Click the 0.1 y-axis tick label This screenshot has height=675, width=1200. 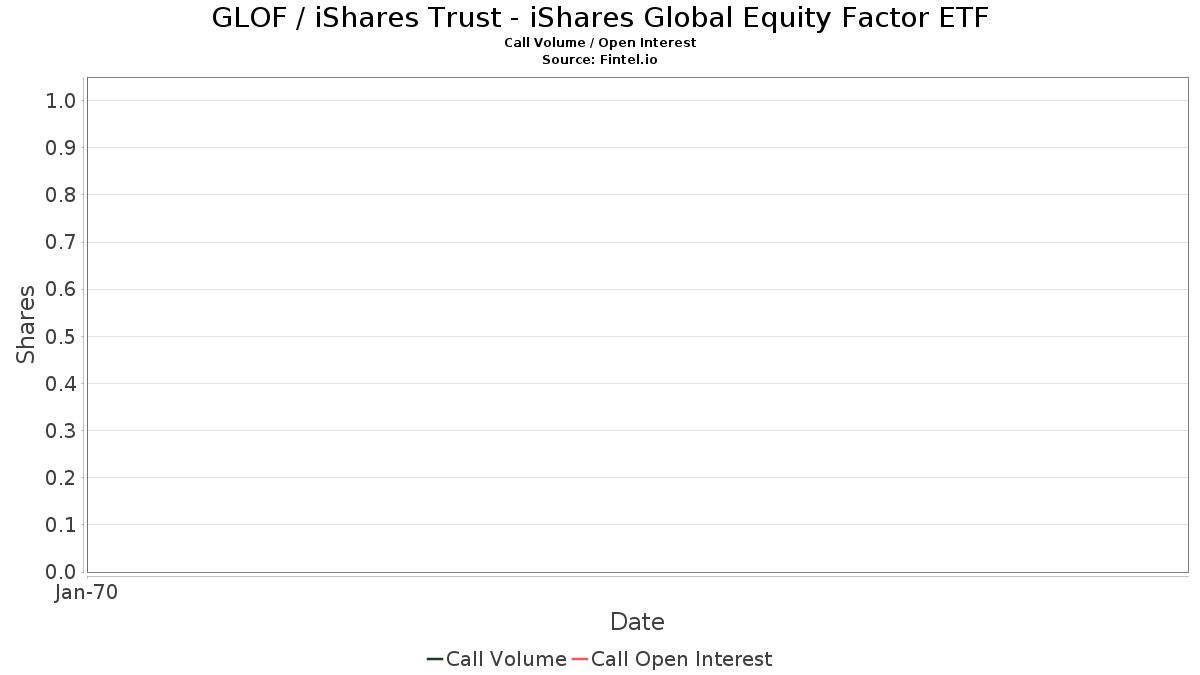click(61, 525)
